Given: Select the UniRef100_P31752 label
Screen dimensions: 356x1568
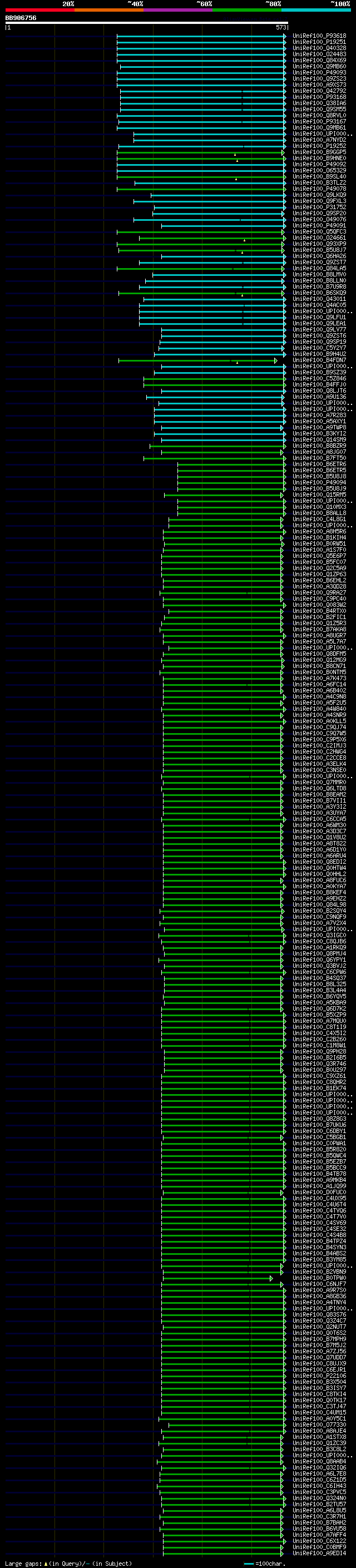Looking at the screenshot, I should pos(319,207).
